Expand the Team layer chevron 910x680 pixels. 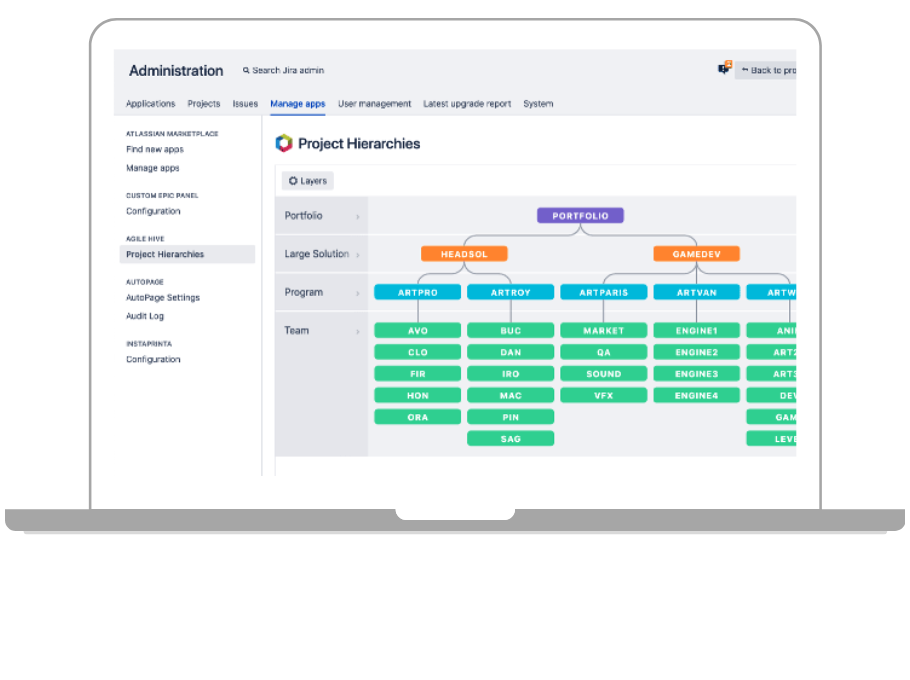[x=358, y=331]
